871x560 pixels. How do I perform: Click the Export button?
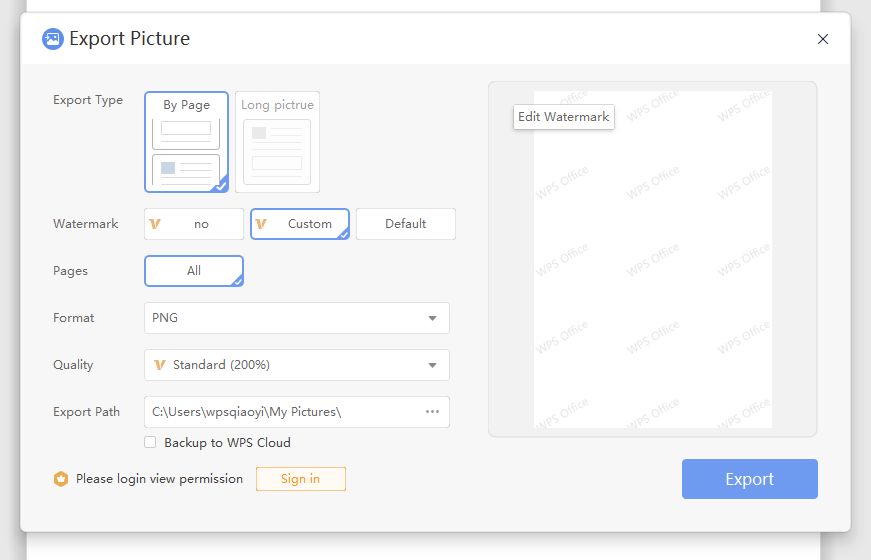point(749,479)
